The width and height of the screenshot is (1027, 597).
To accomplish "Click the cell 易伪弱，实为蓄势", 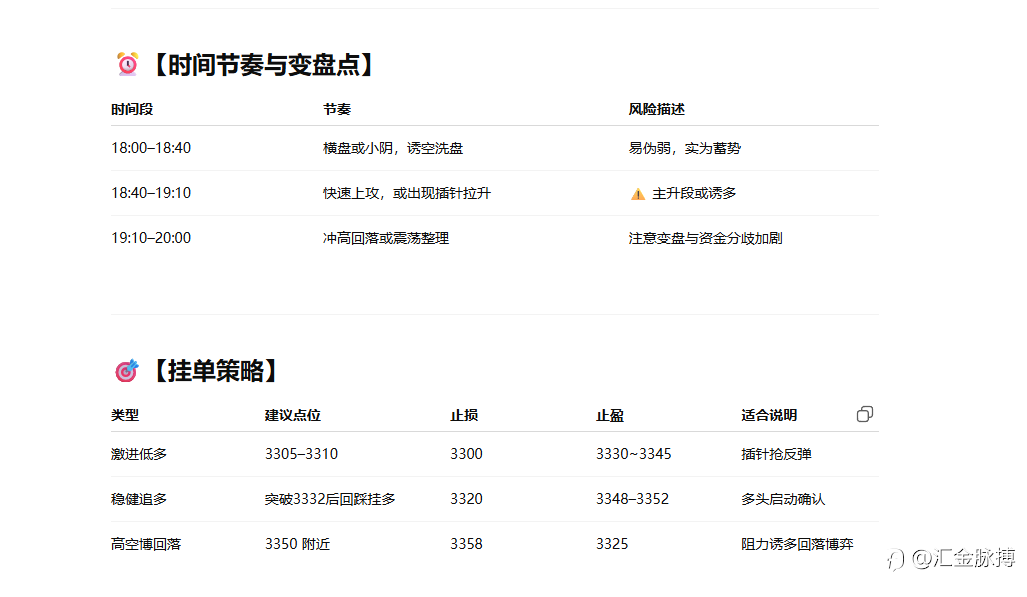I will (x=684, y=148).
